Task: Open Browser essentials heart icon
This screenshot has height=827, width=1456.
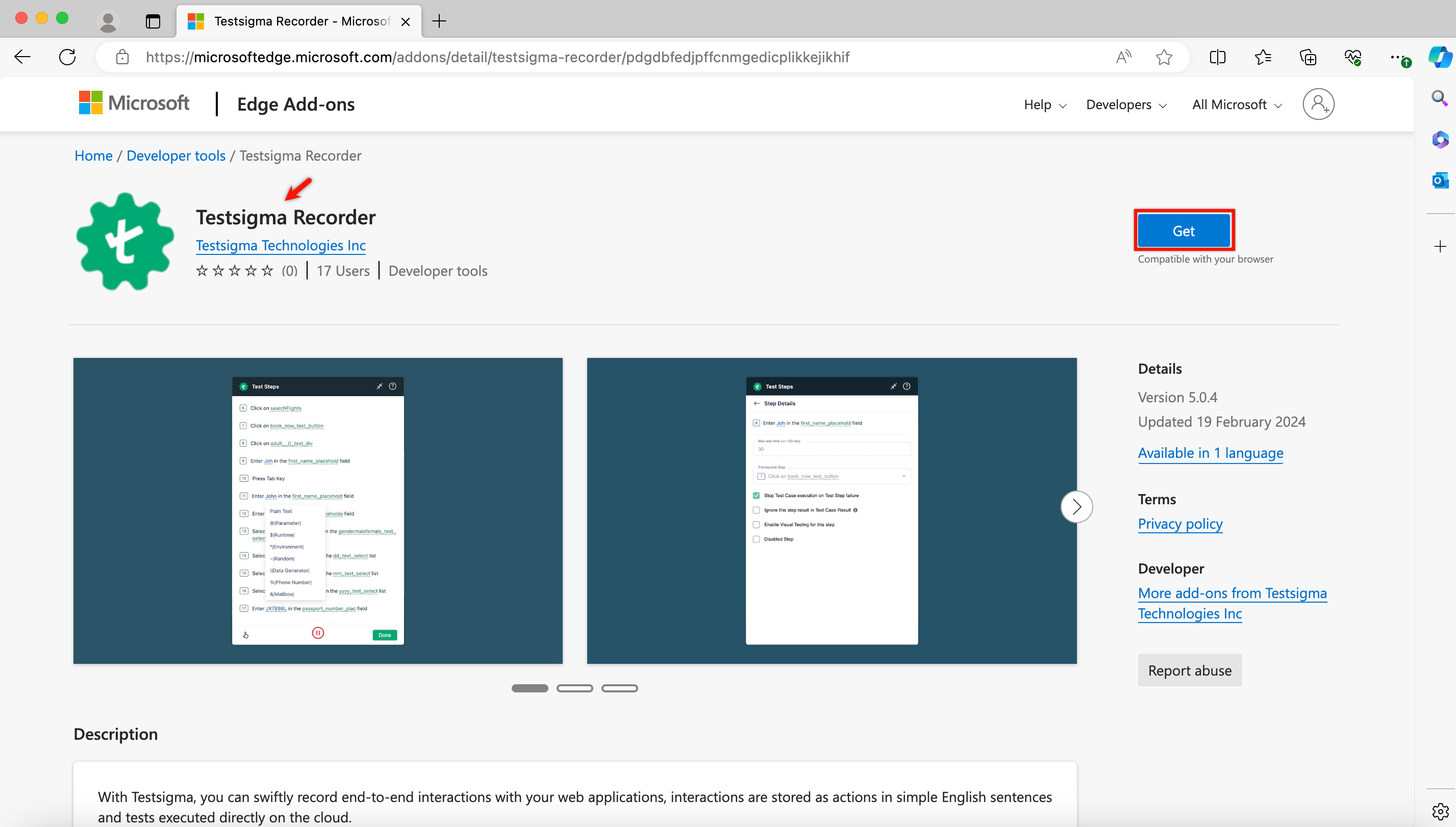Action: (x=1353, y=57)
